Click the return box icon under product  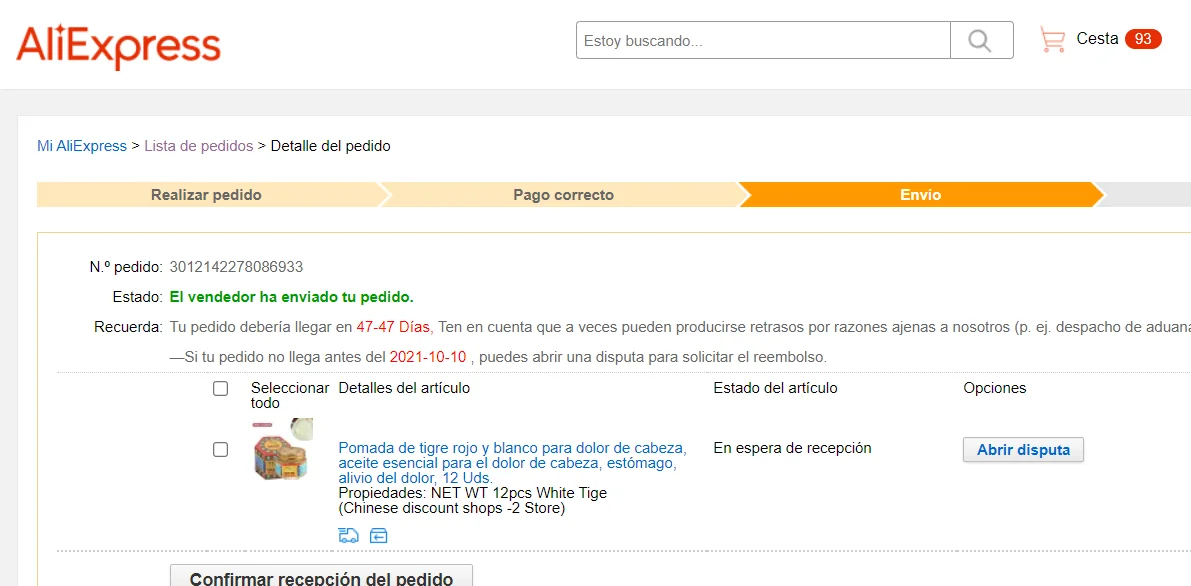click(x=378, y=536)
